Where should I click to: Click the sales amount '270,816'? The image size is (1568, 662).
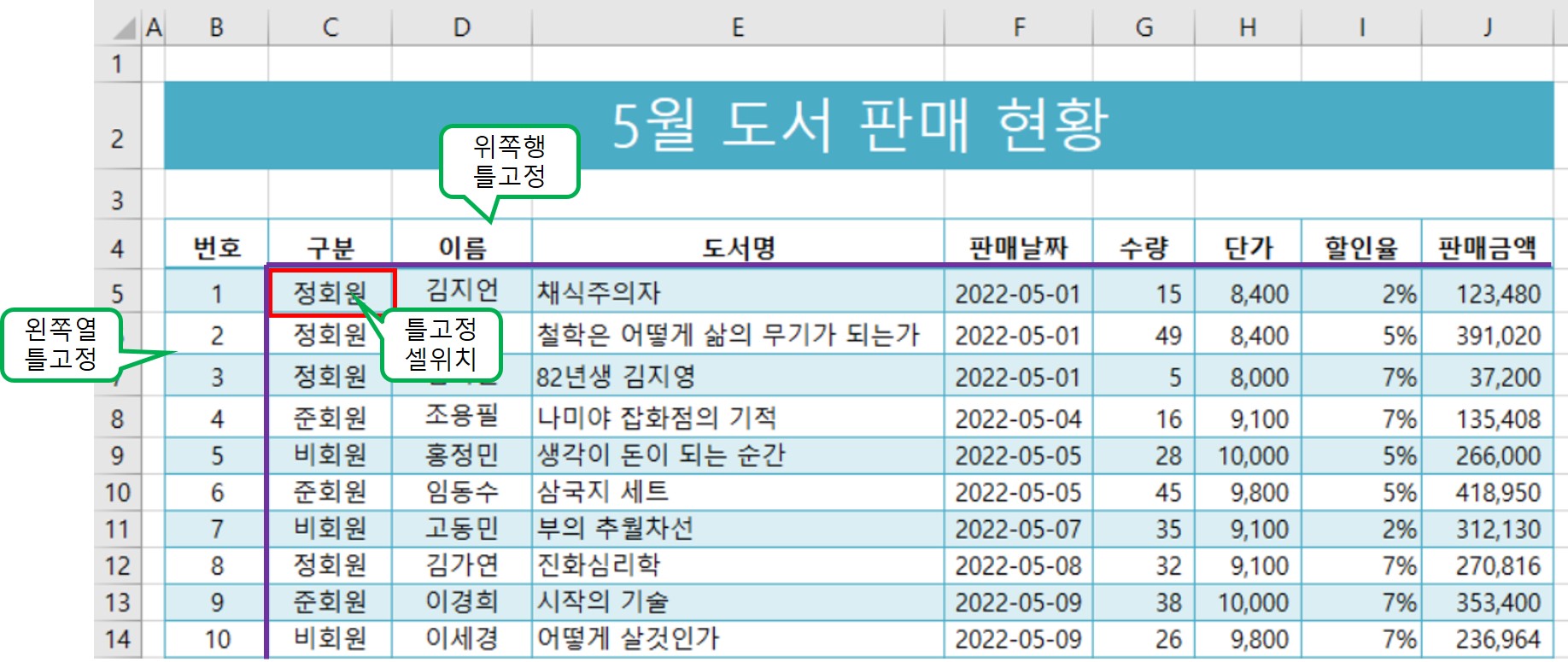point(1488,566)
